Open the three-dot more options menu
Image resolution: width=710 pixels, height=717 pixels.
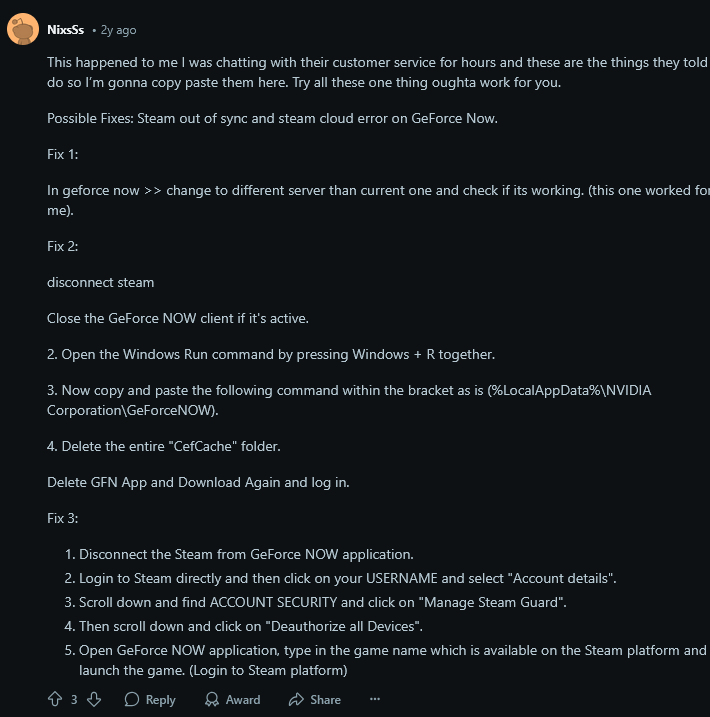pyautogui.click(x=375, y=700)
